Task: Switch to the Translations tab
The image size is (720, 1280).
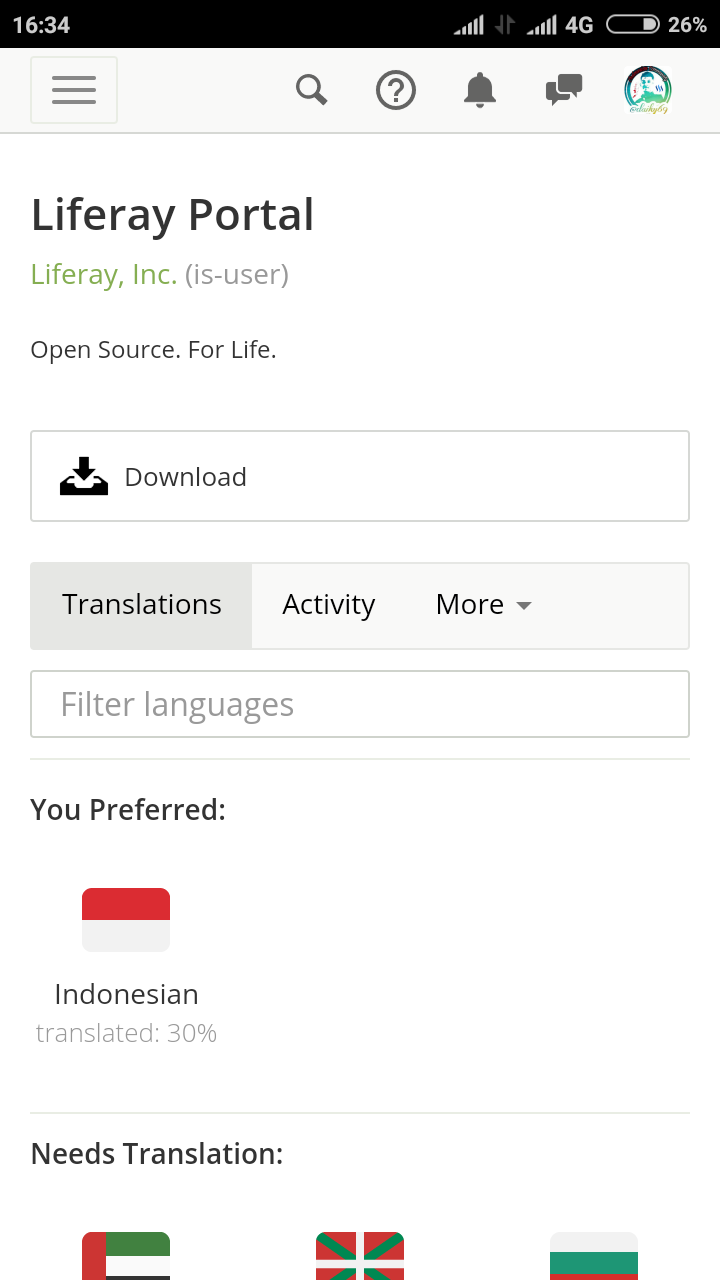Action: [x=142, y=605]
